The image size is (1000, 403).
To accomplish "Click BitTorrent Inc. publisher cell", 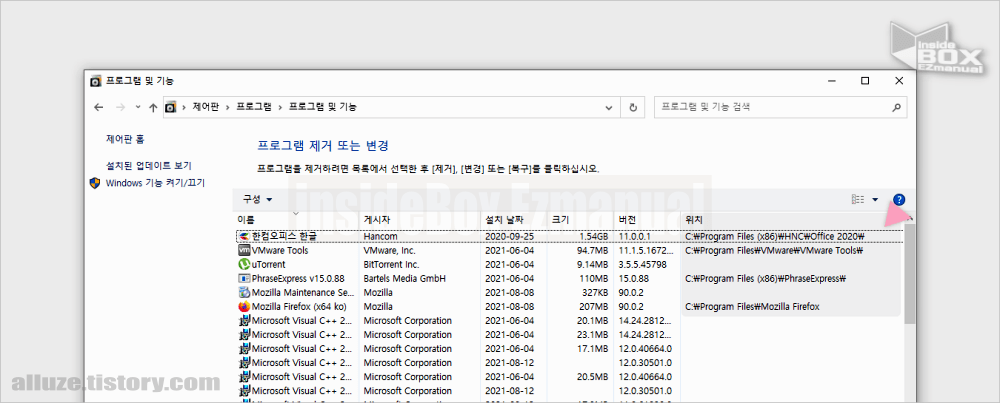I will pyautogui.click(x=392, y=265).
